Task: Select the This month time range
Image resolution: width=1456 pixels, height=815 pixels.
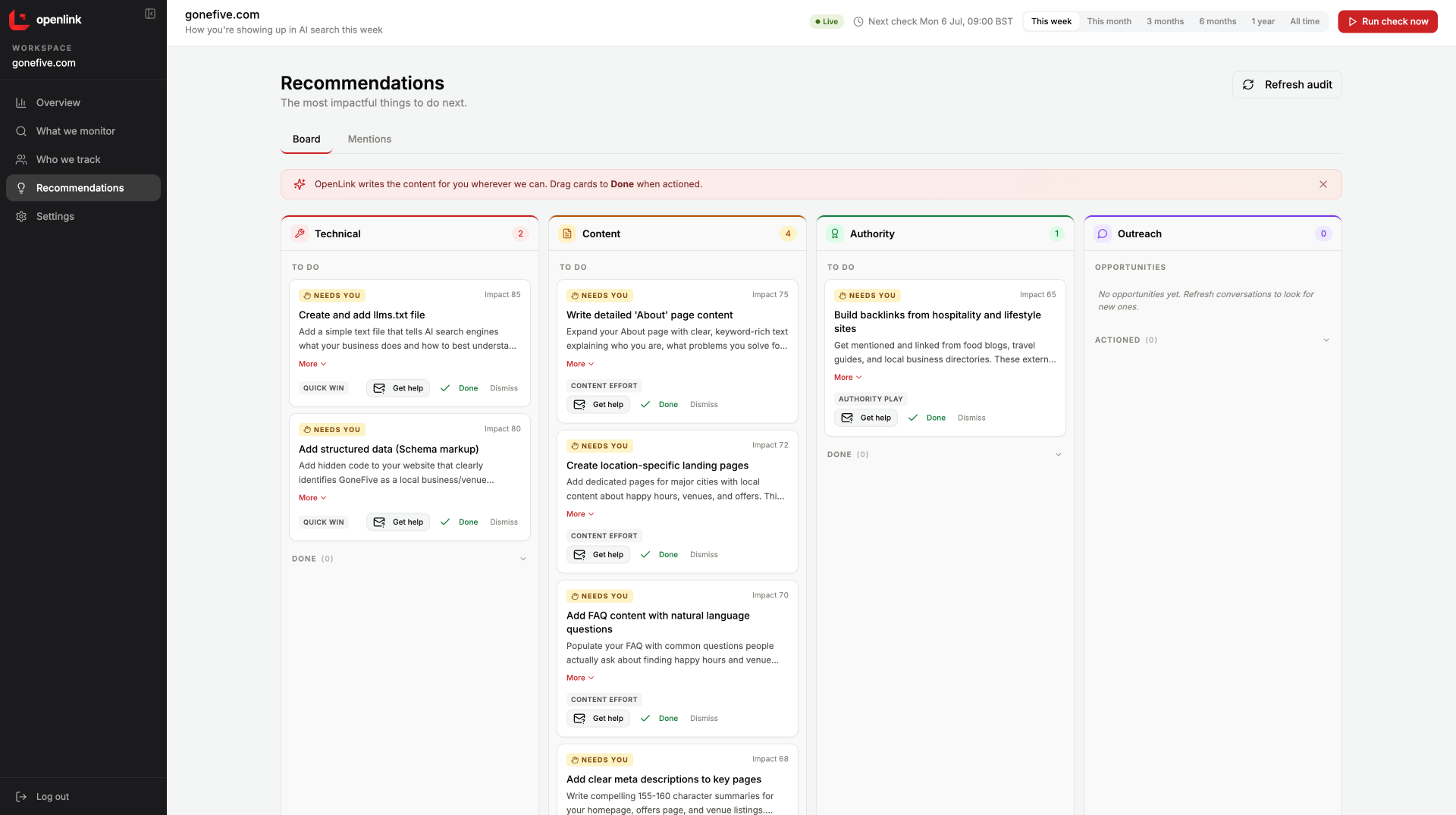Action: click(x=1109, y=22)
